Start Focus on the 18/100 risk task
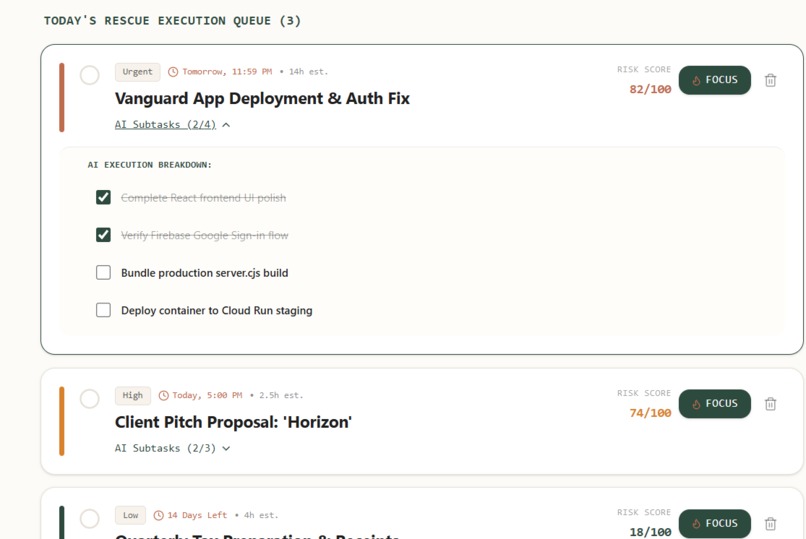Image resolution: width=806 pixels, height=539 pixels. 715,524
